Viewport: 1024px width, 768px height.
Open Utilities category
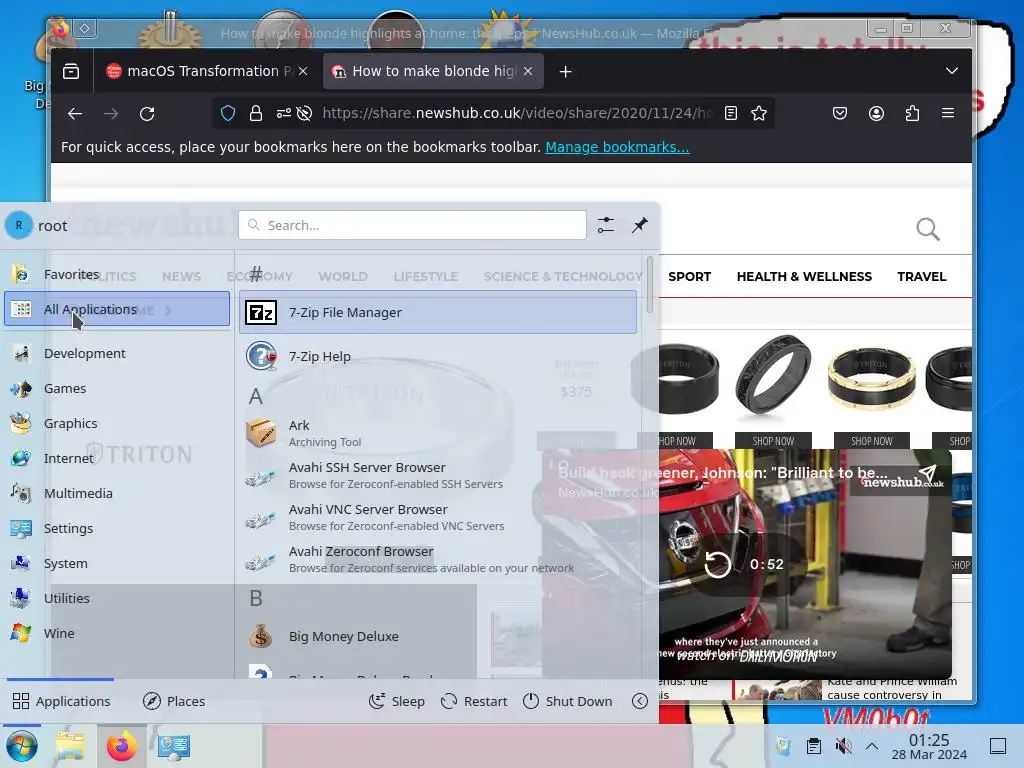coord(117,598)
